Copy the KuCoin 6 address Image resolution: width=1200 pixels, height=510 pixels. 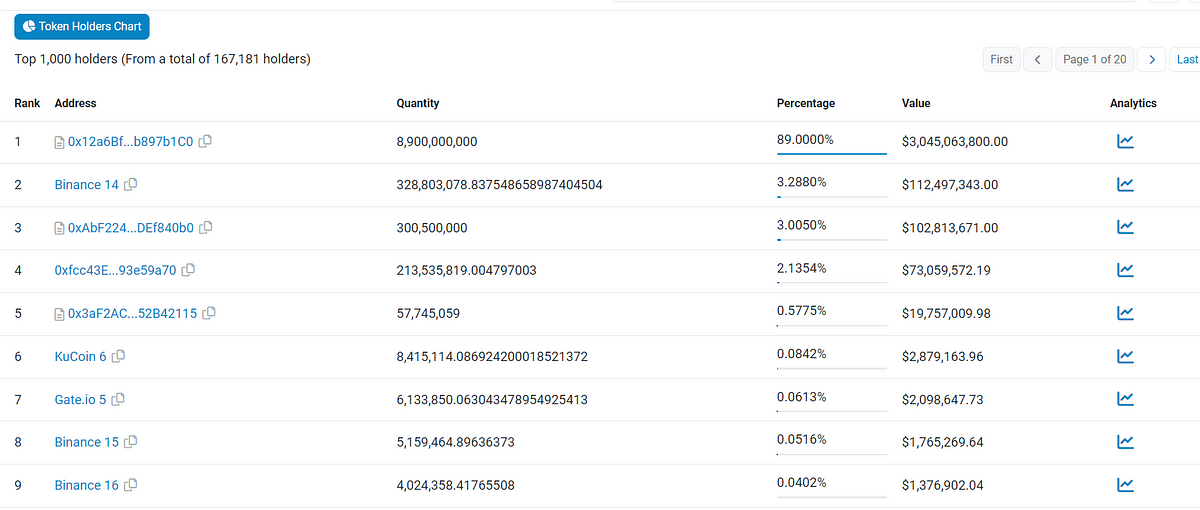(x=119, y=357)
